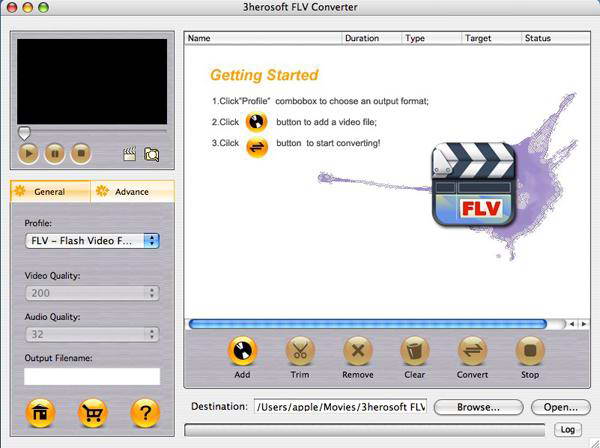Open help with the question mark icon

coord(145,413)
